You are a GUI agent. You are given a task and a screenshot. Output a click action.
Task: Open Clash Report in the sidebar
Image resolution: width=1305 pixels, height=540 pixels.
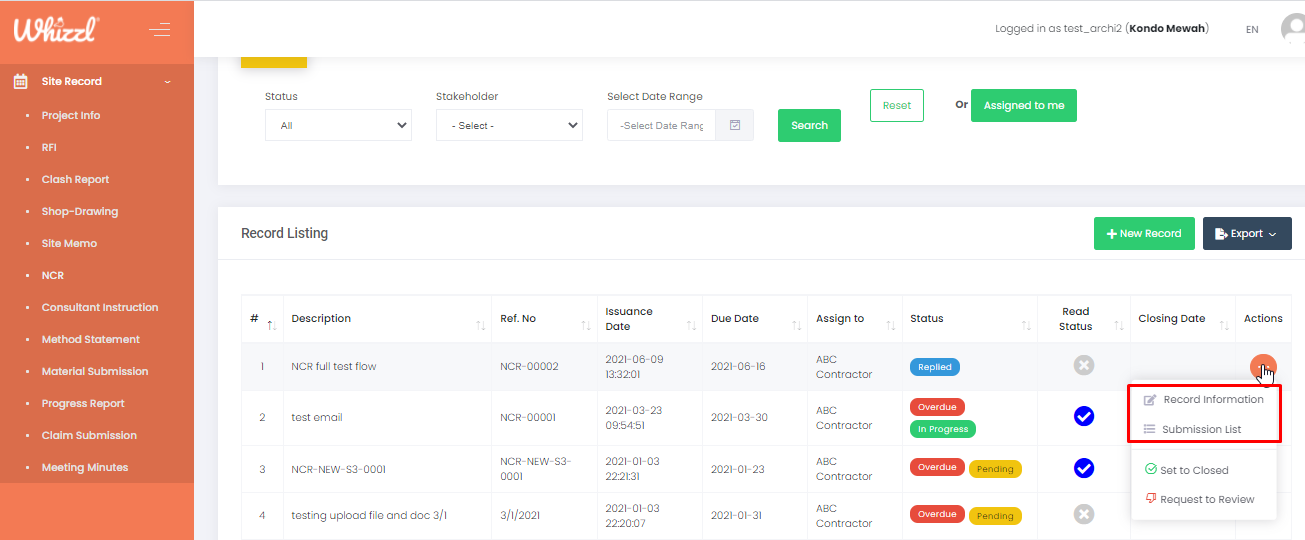[75, 180]
